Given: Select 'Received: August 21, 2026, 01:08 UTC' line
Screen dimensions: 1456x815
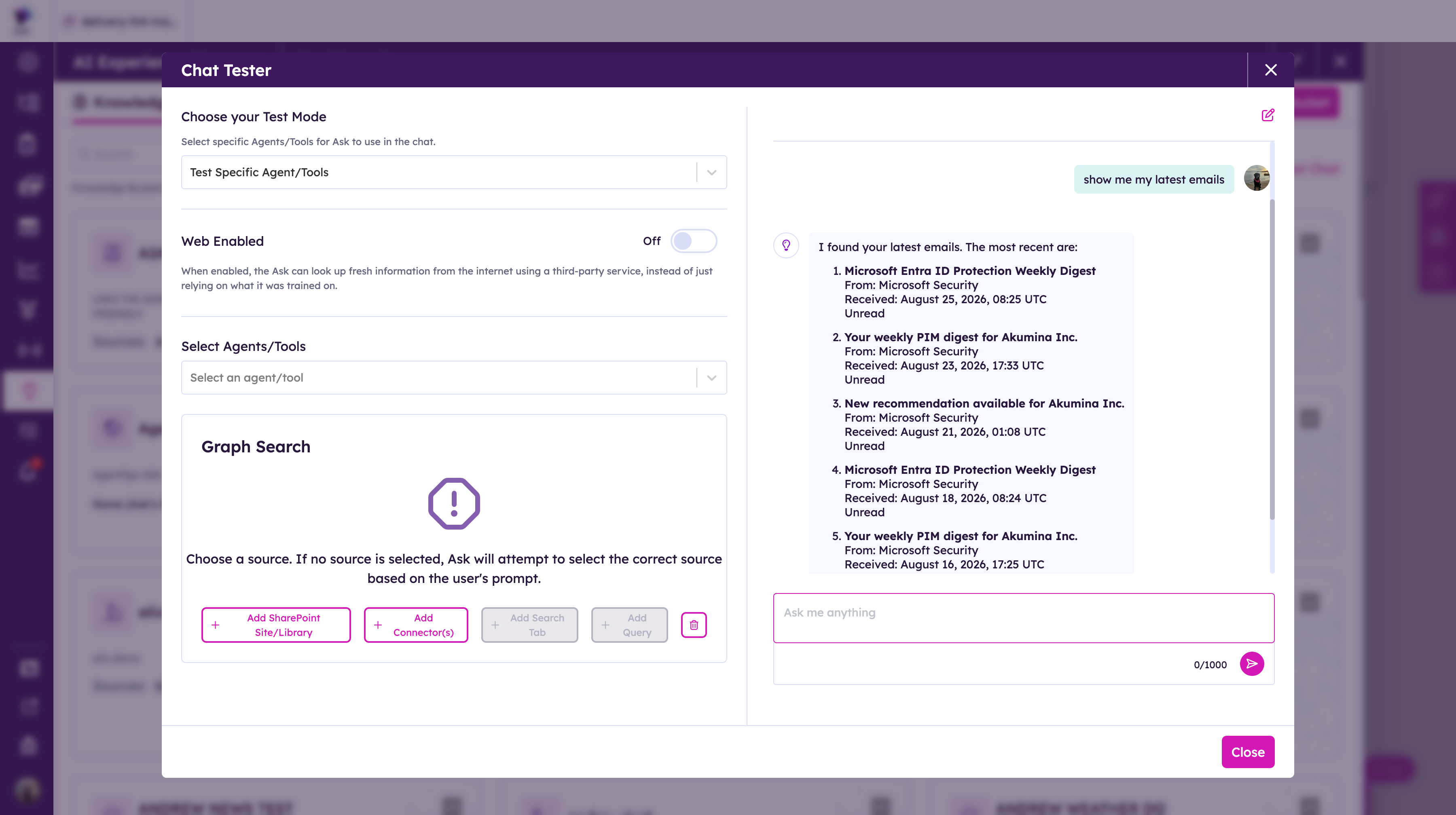Looking at the screenshot, I should 945,432.
